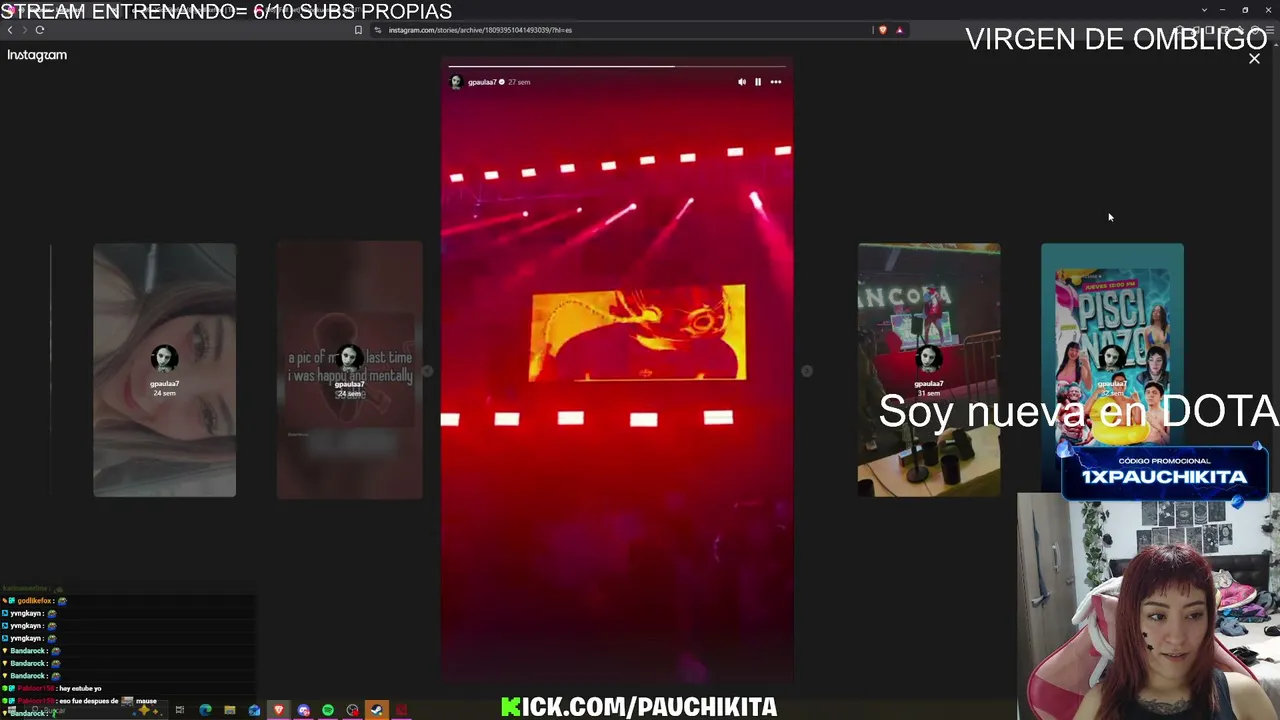
Task: Go back in the browser
Action: point(10,30)
